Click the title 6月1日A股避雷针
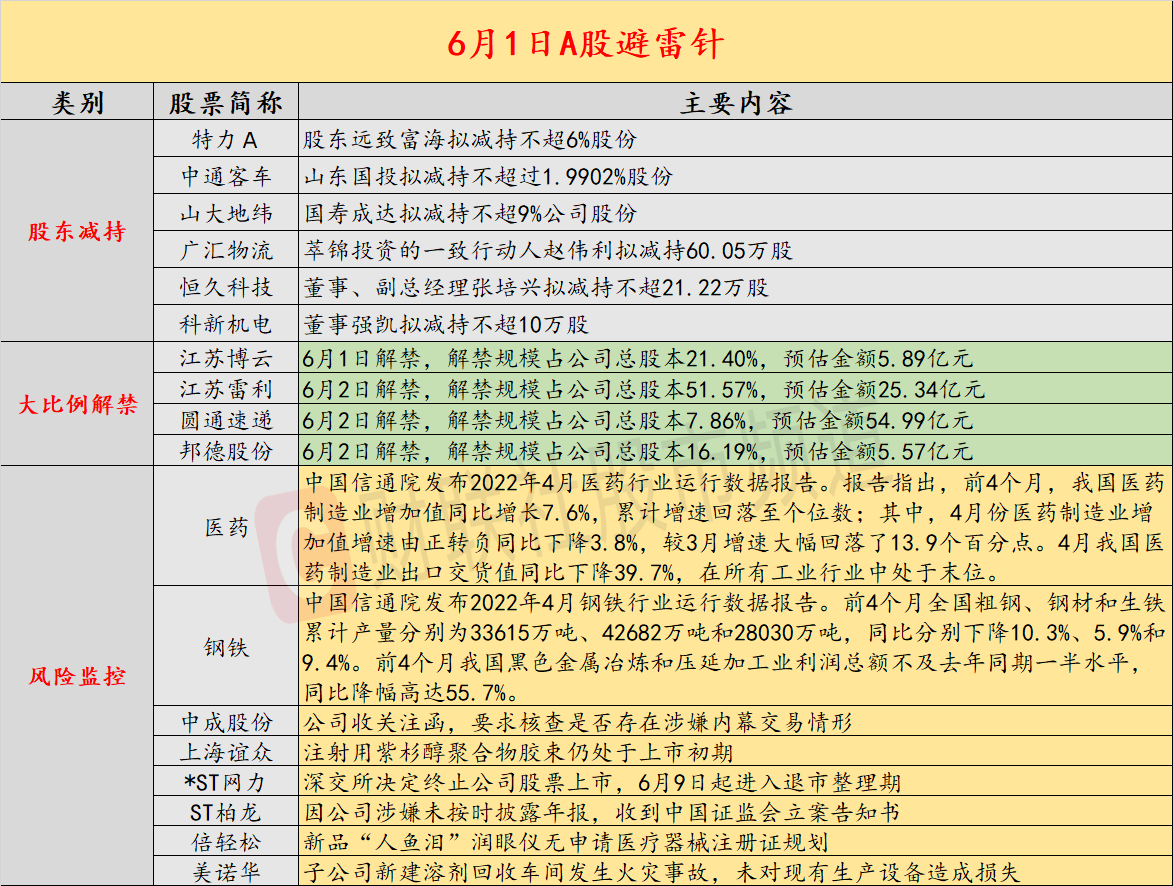Viewport: 1173px width, 886px height. click(586, 43)
